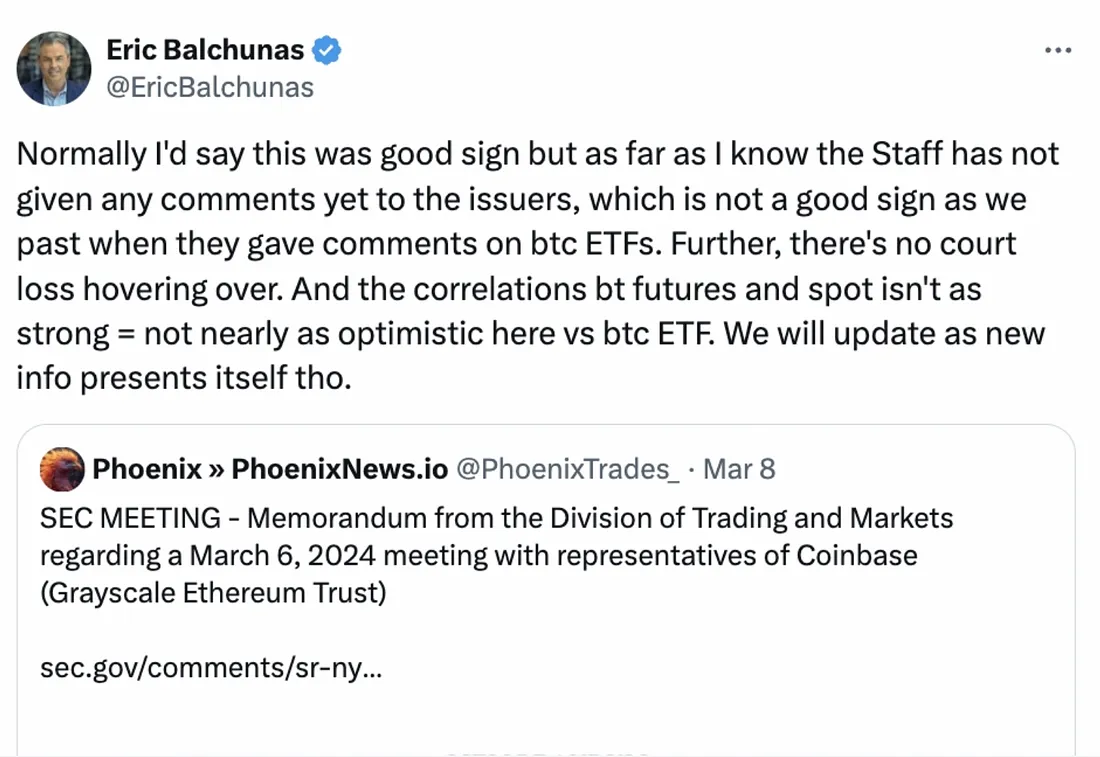Screen dimensions: 1100x757
Task: Open Eric Balchunas's profile picture
Action: (54, 68)
